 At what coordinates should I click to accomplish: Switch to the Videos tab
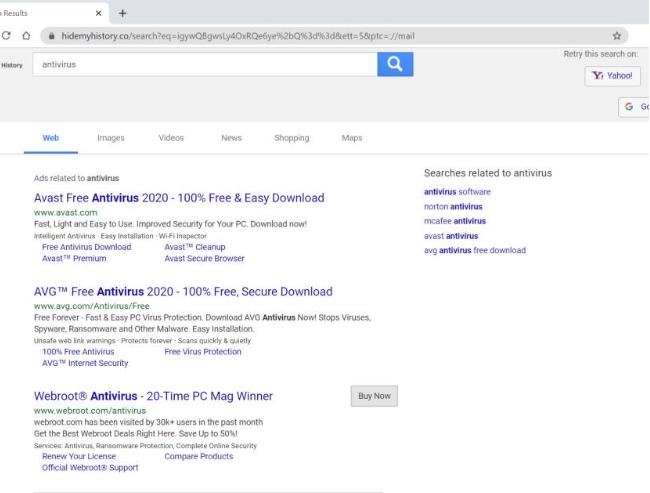tap(171, 138)
